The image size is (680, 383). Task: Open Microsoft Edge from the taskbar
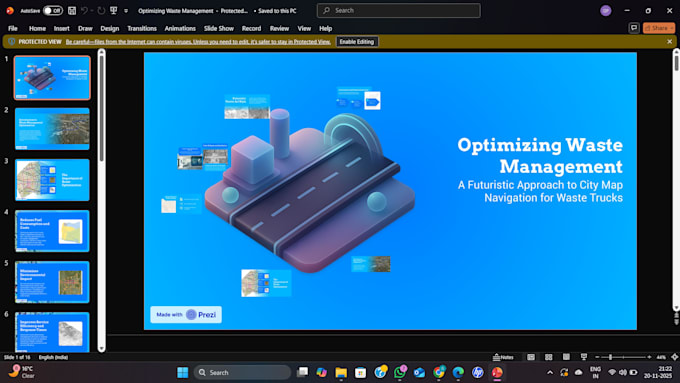[458, 372]
